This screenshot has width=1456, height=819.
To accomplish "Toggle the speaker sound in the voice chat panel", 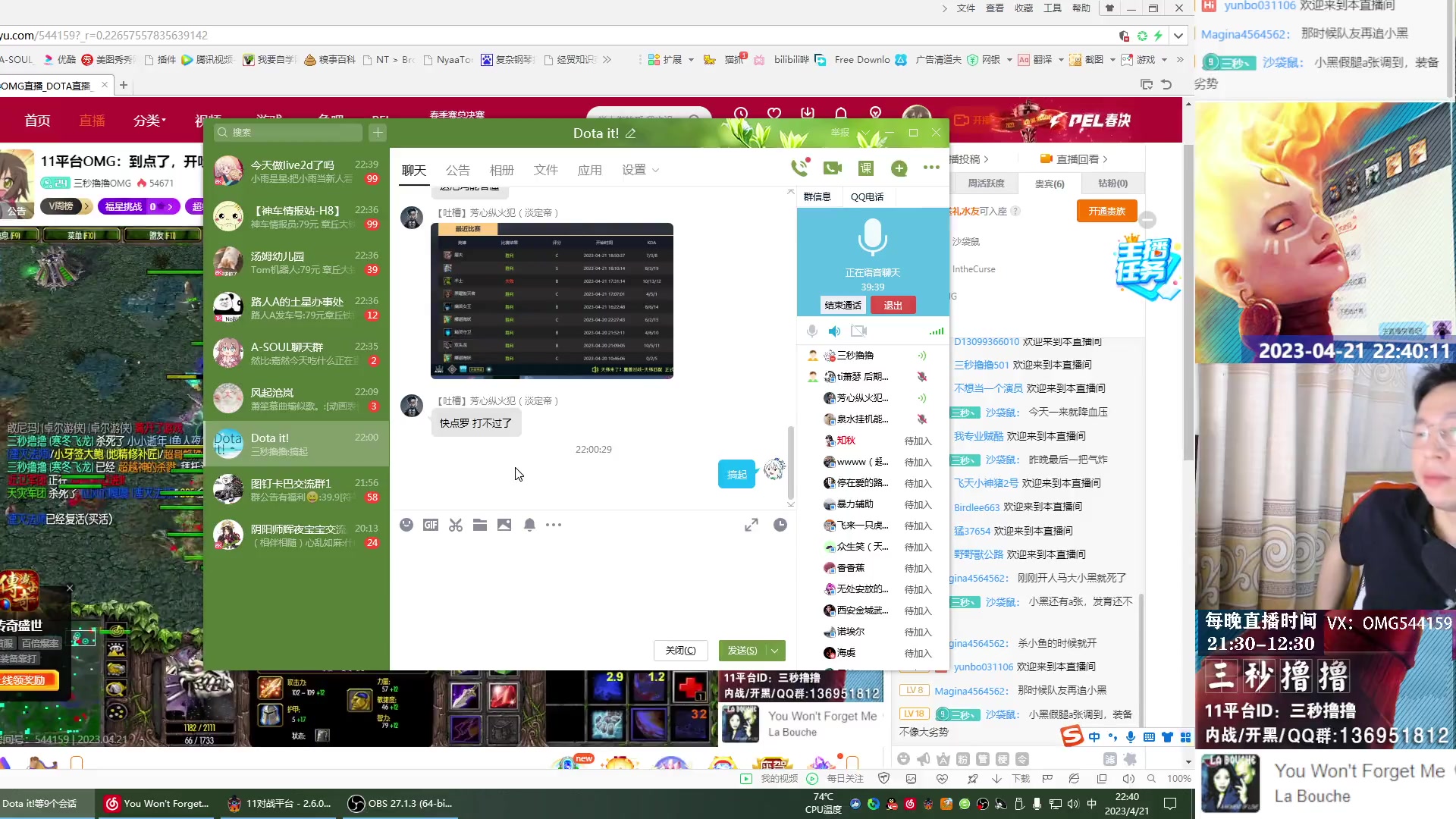I will coord(835,331).
